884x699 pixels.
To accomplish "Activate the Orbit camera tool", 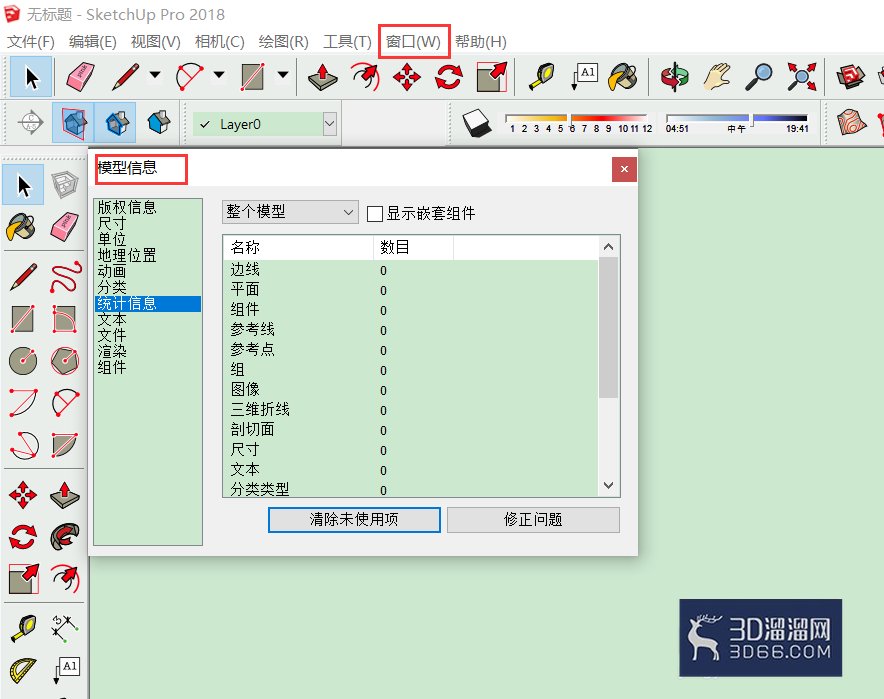I will click(674, 77).
